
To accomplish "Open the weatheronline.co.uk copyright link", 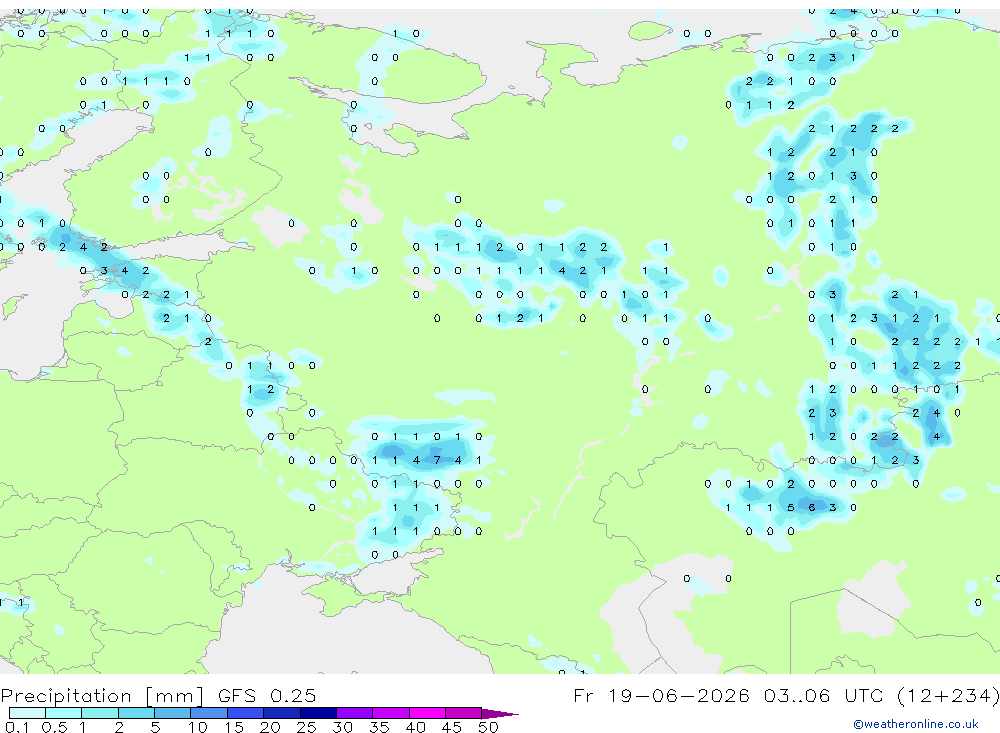I will tap(916, 724).
